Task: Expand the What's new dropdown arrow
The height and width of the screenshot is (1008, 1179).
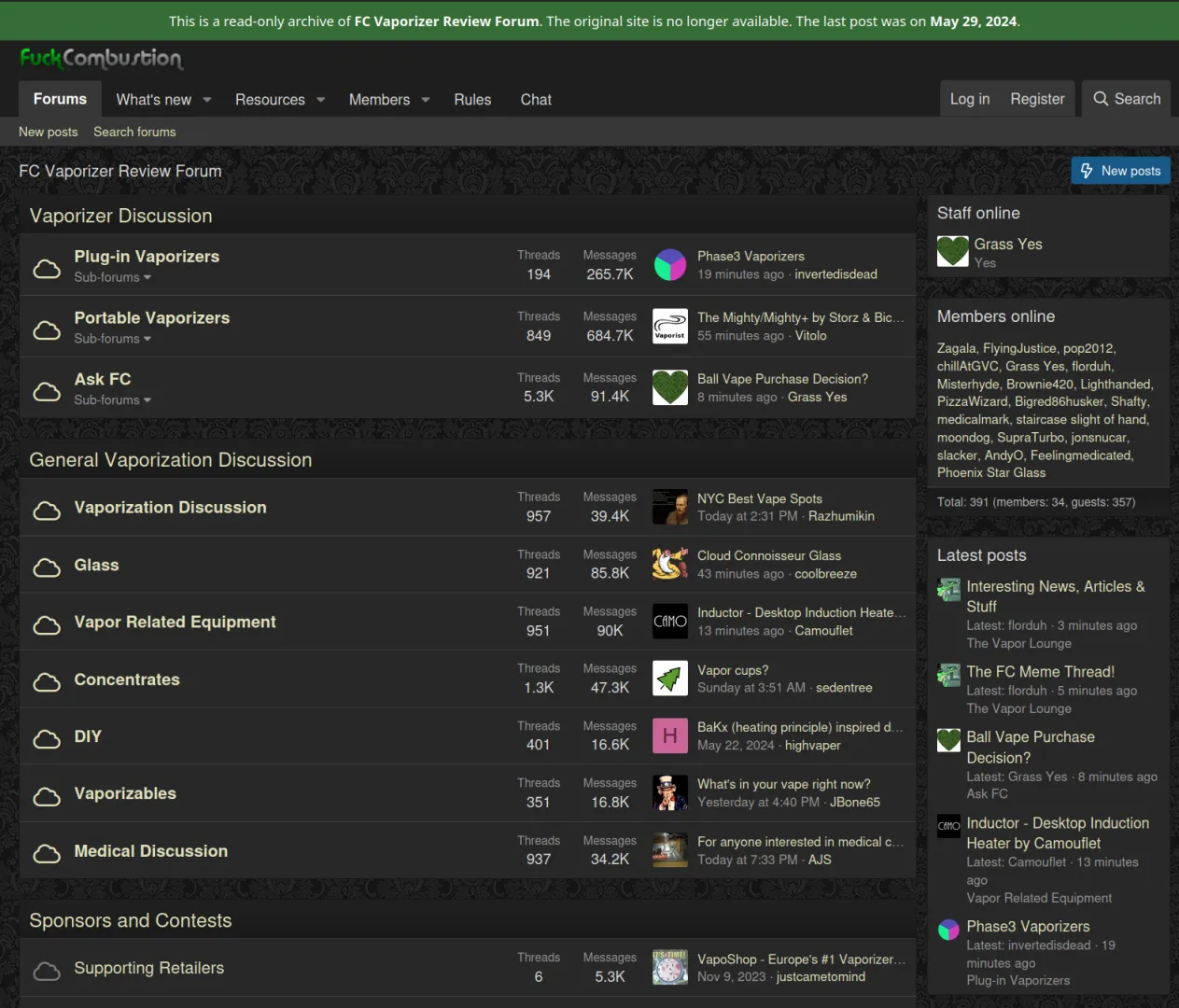Action: (207, 100)
